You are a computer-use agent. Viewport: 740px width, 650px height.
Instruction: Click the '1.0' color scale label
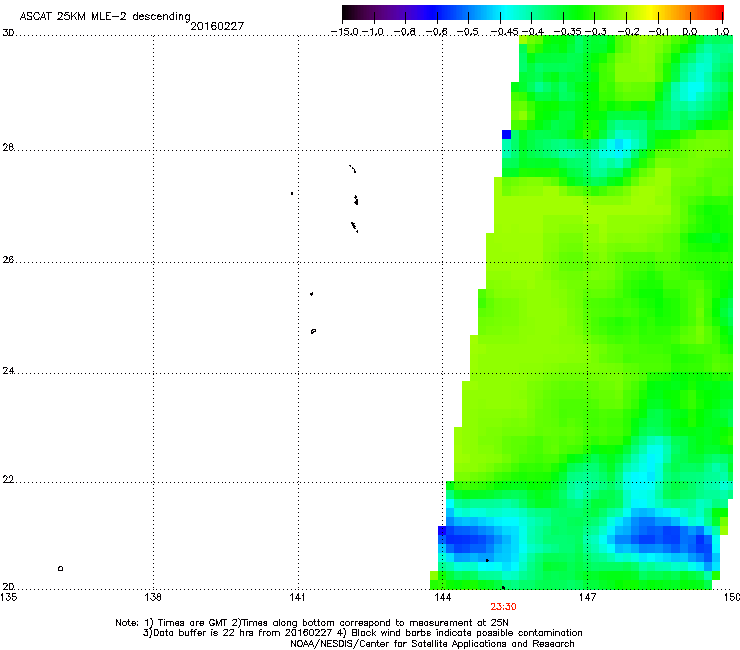click(x=722, y=32)
